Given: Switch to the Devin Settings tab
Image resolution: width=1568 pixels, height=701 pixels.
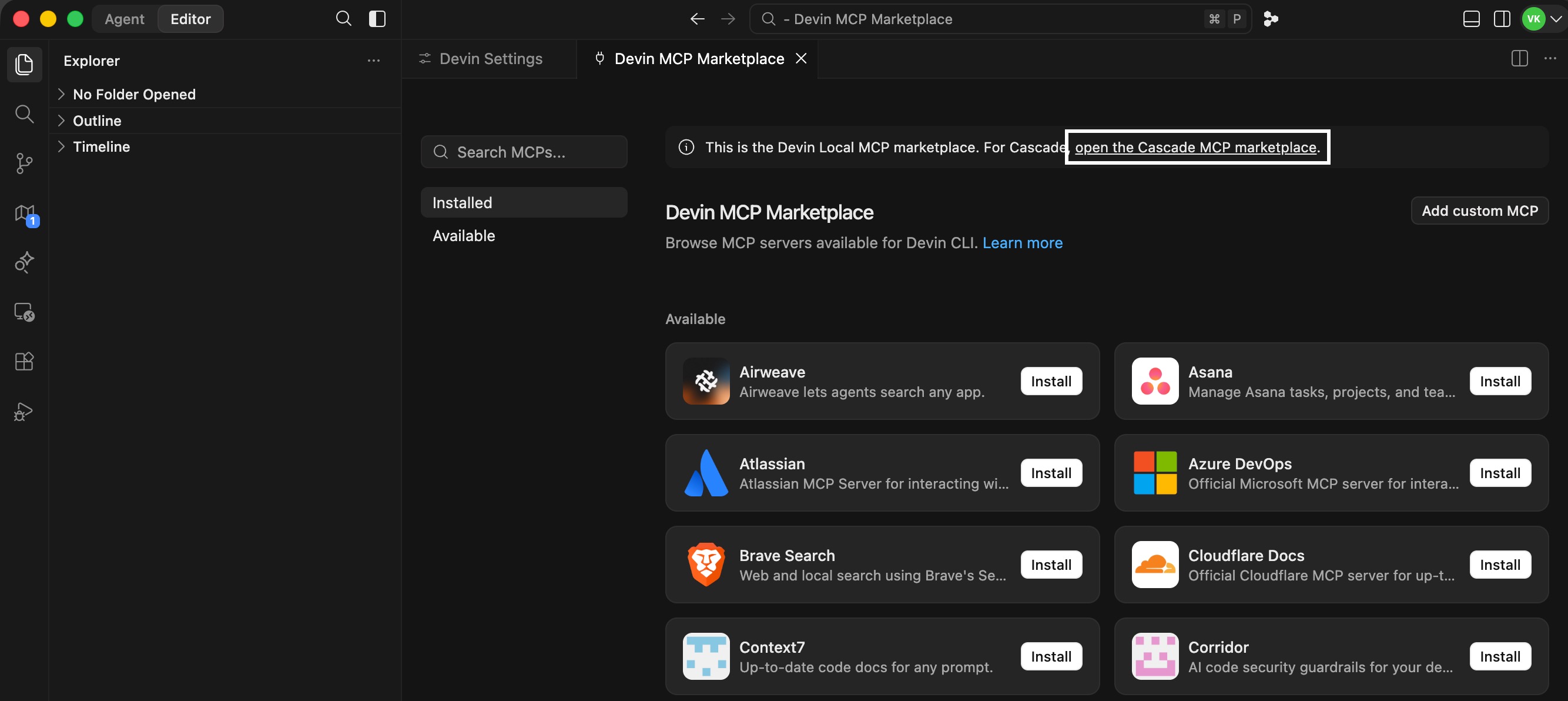Looking at the screenshot, I should coord(490,58).
